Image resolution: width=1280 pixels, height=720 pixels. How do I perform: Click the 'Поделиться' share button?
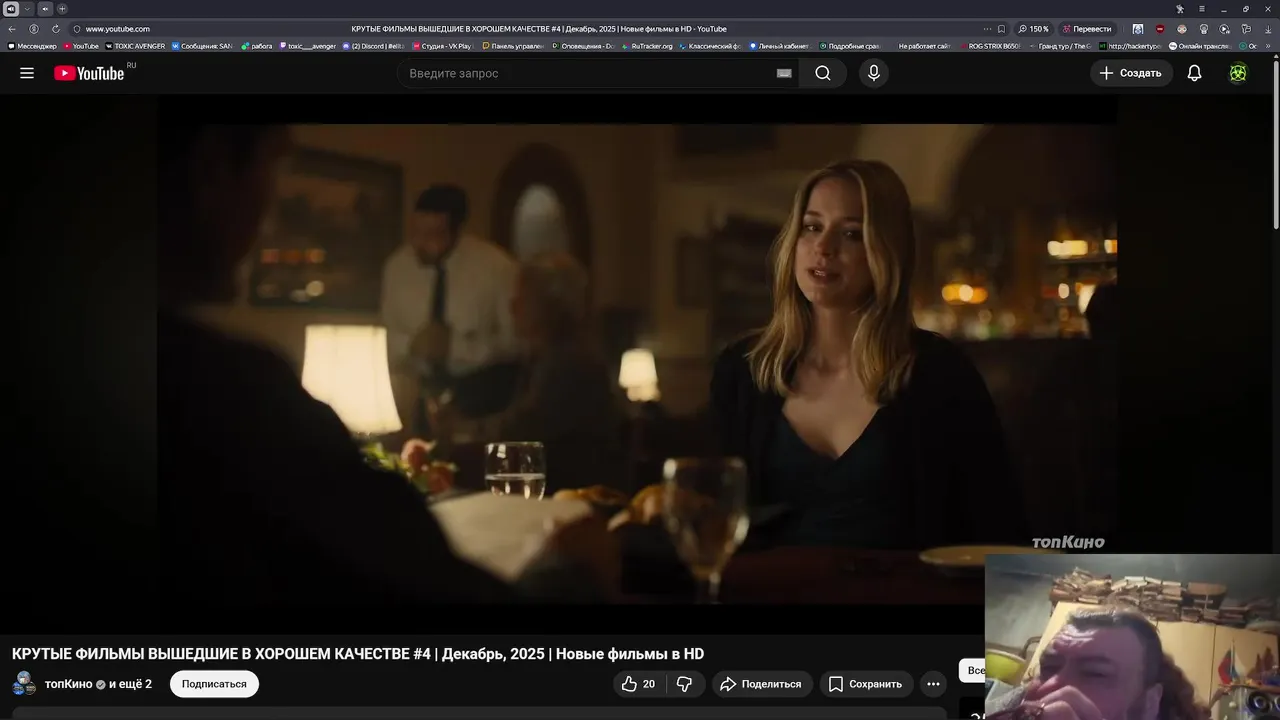[x=761, y=684]
